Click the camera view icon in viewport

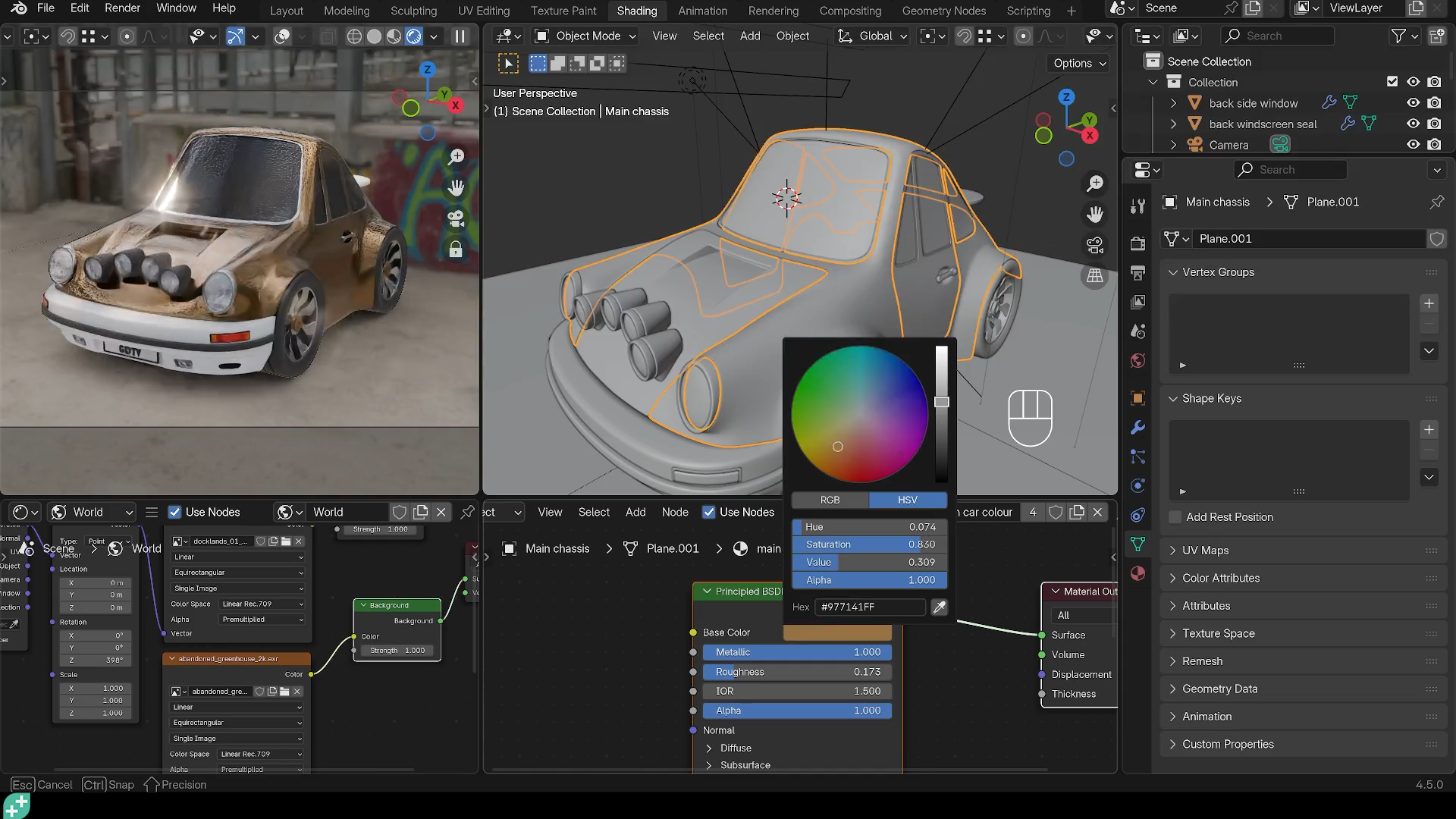tap(1094, 245)
